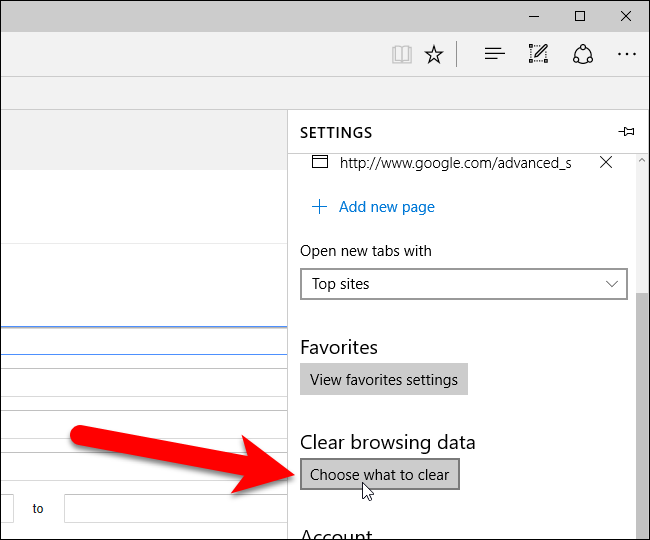Make a Web Note pen icon
This screenshot has width=650, height=540.
[539, 55]
